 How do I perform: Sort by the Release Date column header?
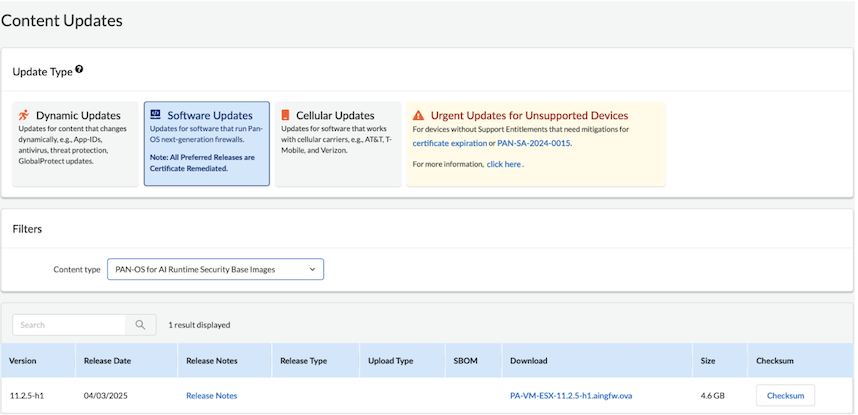[x=109, y=360]
